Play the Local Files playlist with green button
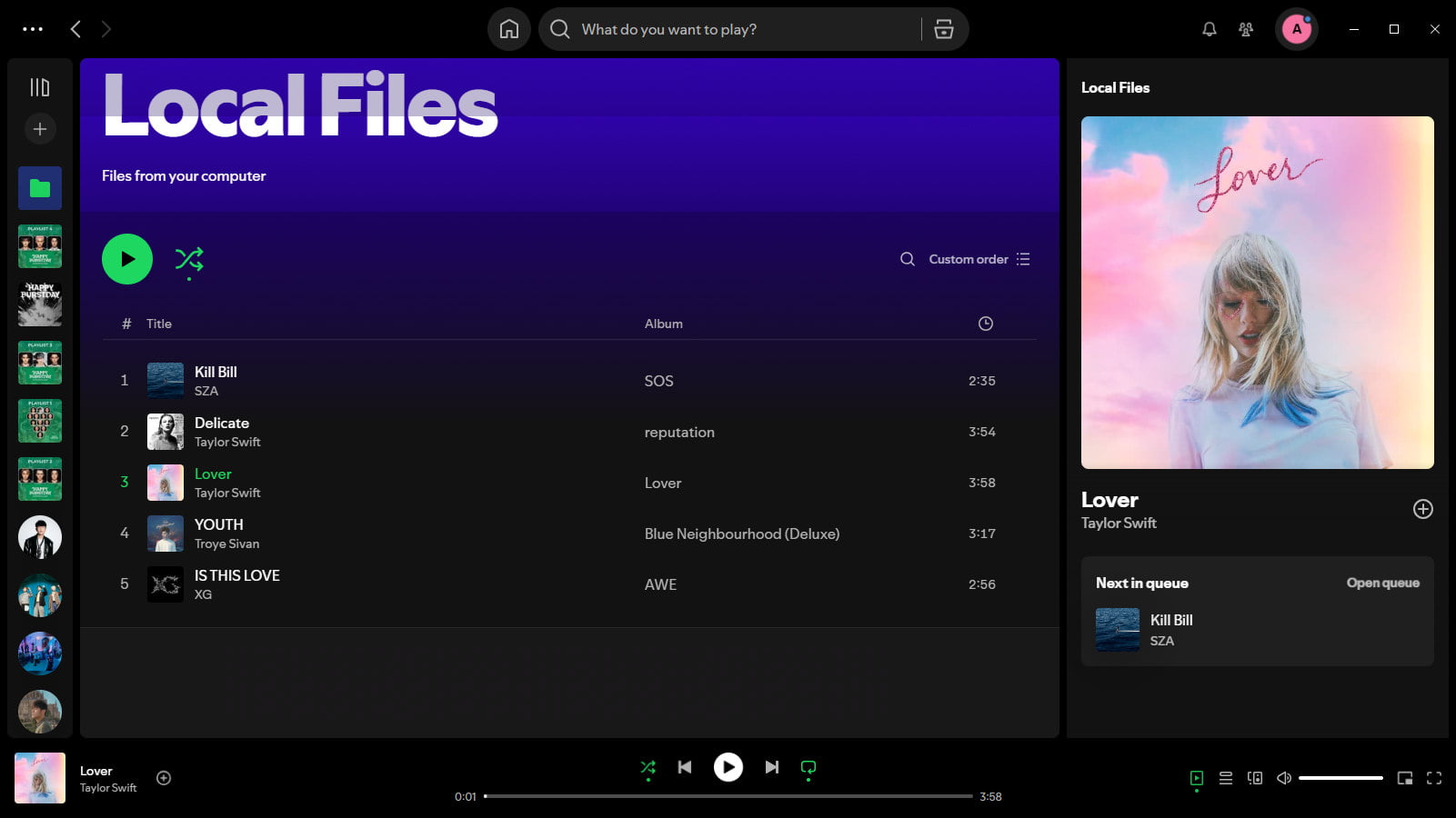 (x=127, y=259)
